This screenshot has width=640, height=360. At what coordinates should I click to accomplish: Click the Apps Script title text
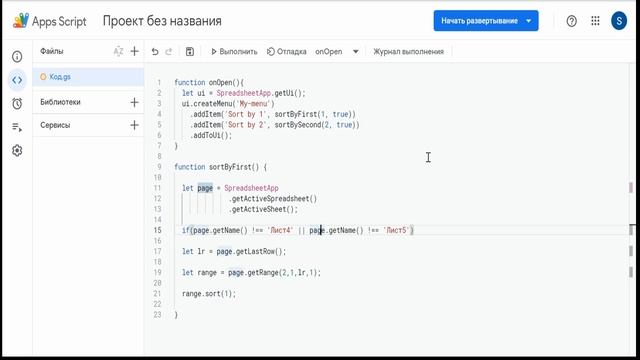(x=59, y=21)
